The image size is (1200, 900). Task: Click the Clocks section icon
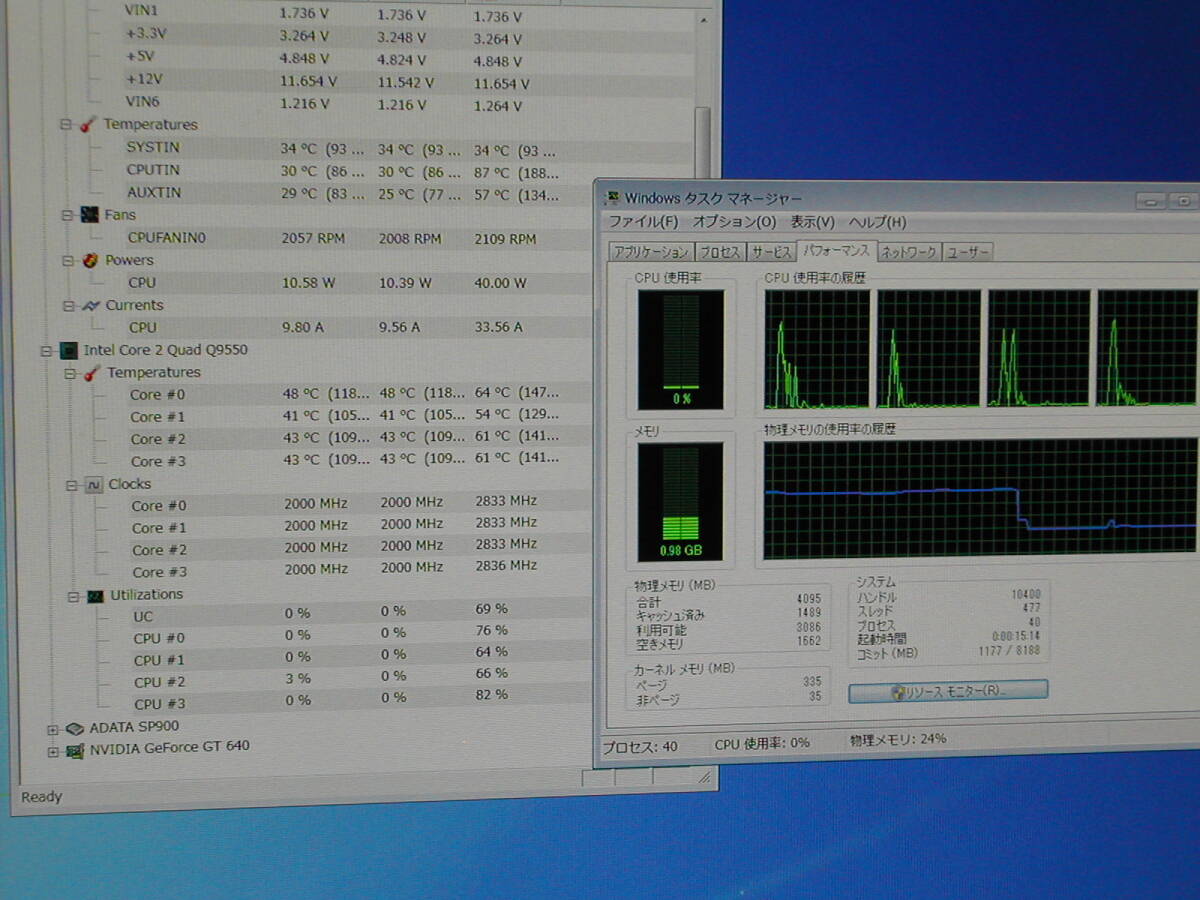93,484
